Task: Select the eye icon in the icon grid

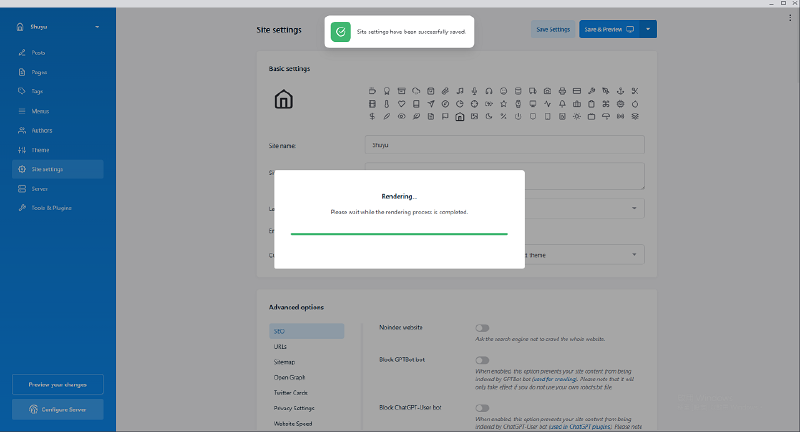Action: coord(401,116)
